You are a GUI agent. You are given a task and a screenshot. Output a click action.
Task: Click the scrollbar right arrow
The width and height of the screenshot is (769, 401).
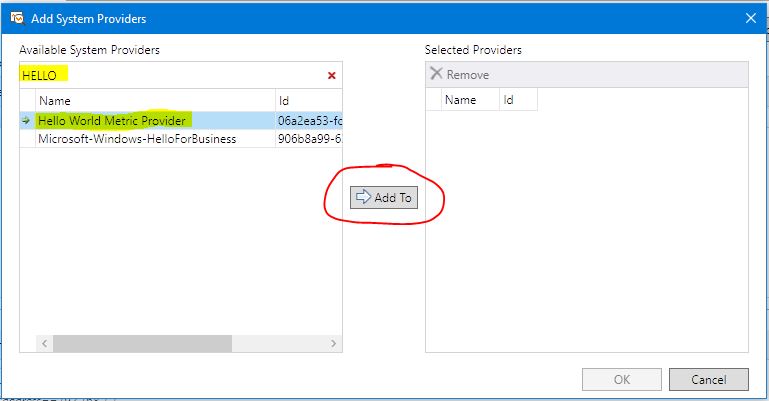point(335,343)
